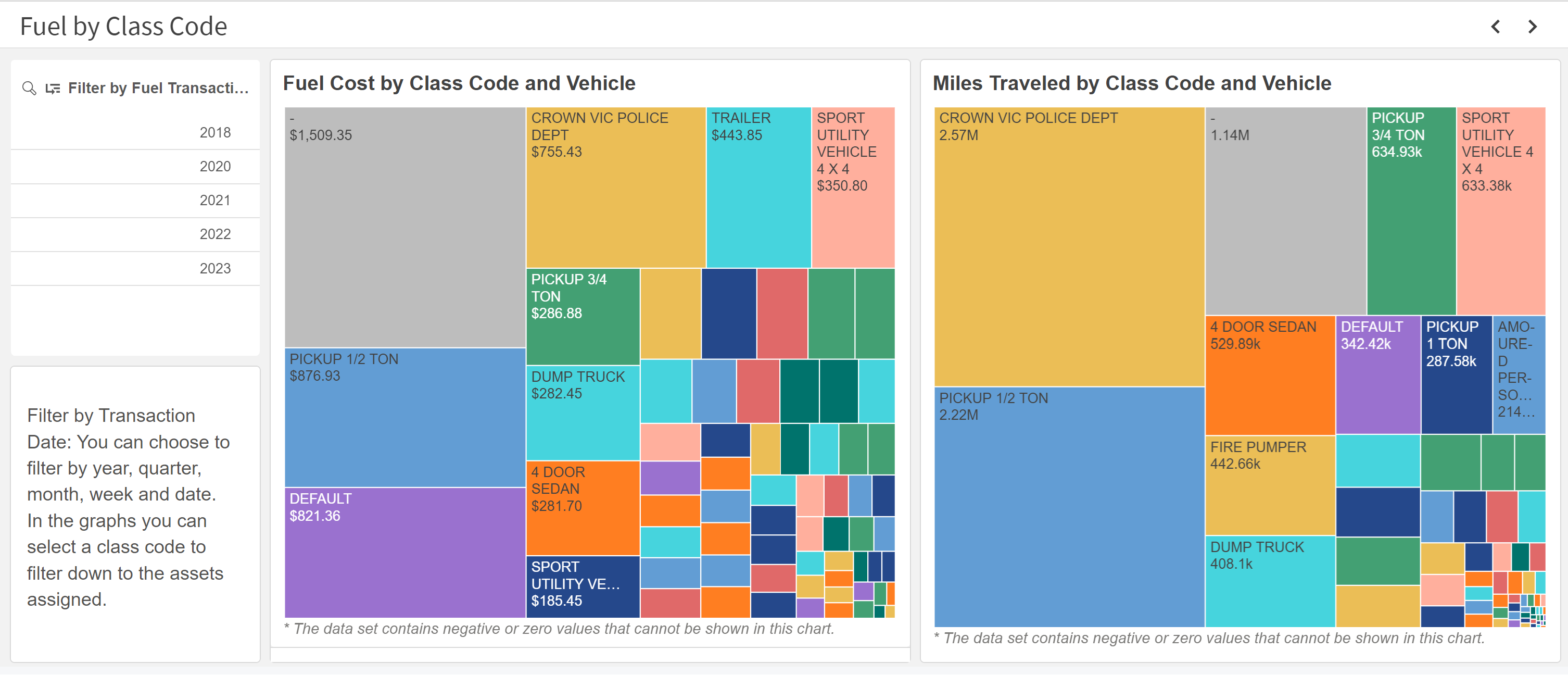This screenshot has width=1568, height=675.
Task: Select year 2022 in the filter list
Action: point(215,234)
